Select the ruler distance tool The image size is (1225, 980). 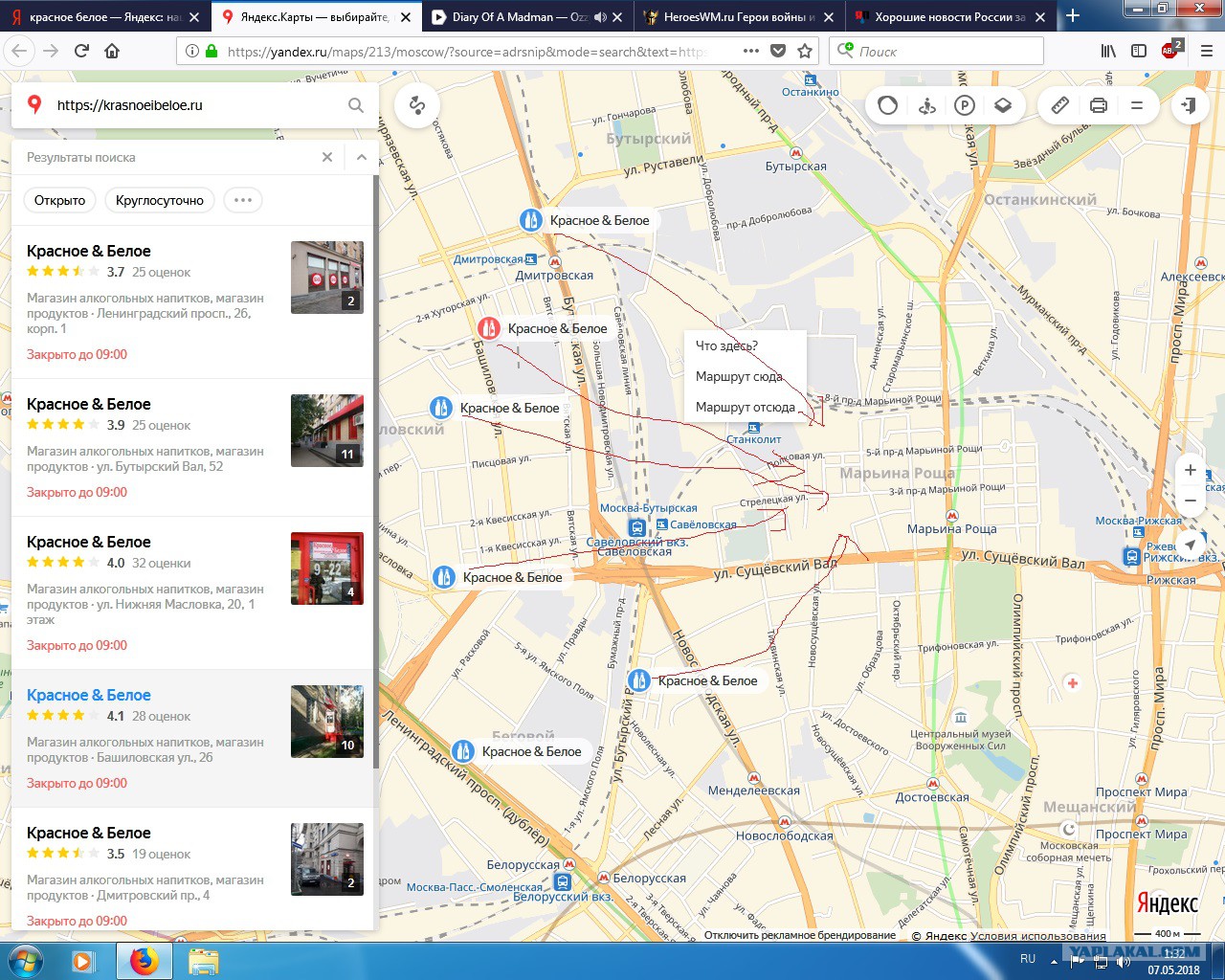click(1060, 105)
